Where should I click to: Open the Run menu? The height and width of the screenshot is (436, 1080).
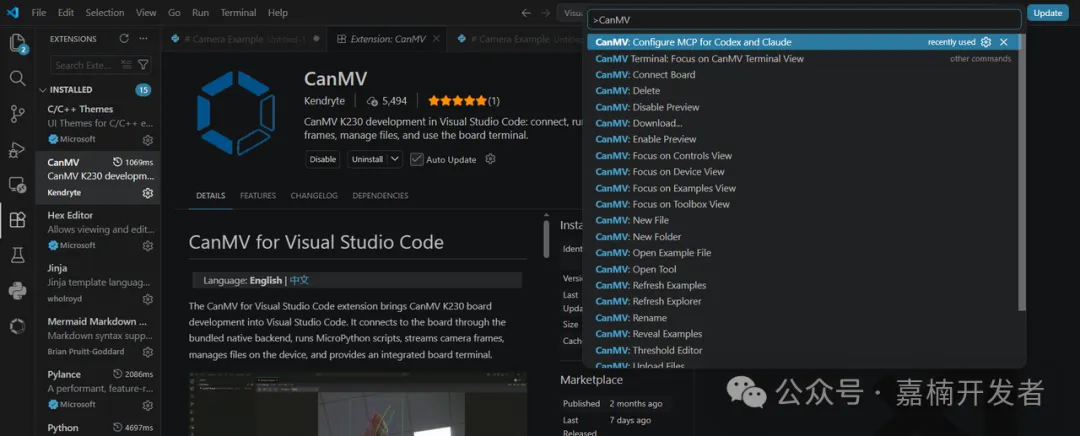pyautogui.click(x=200, y=12)
